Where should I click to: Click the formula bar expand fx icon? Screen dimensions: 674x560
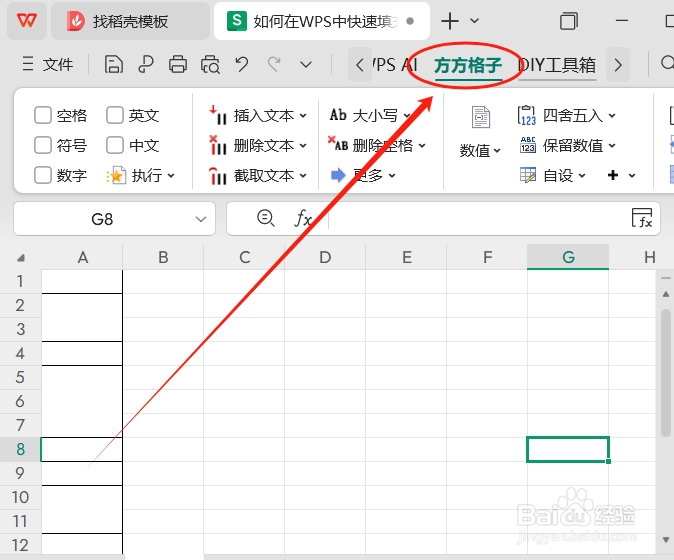click(642, 218)
